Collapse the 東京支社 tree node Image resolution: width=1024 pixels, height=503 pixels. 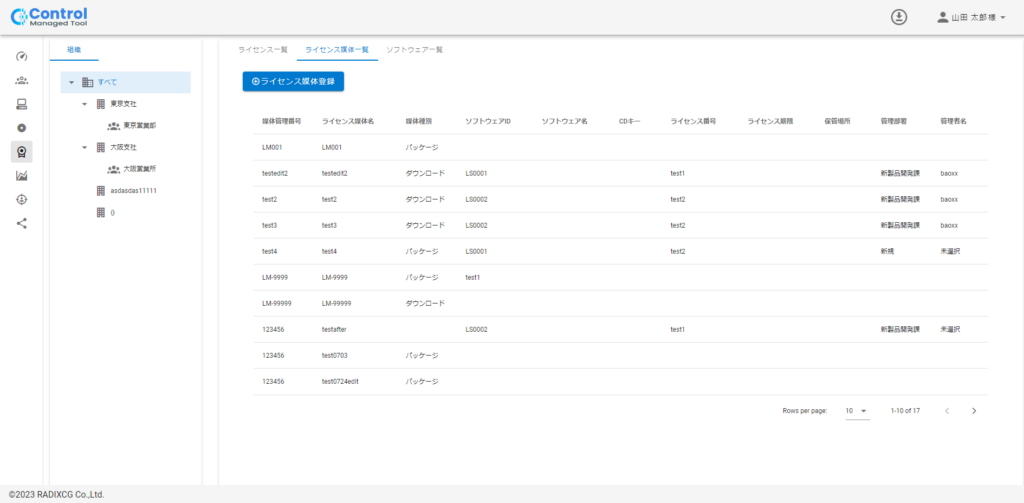tap(84, 104)
